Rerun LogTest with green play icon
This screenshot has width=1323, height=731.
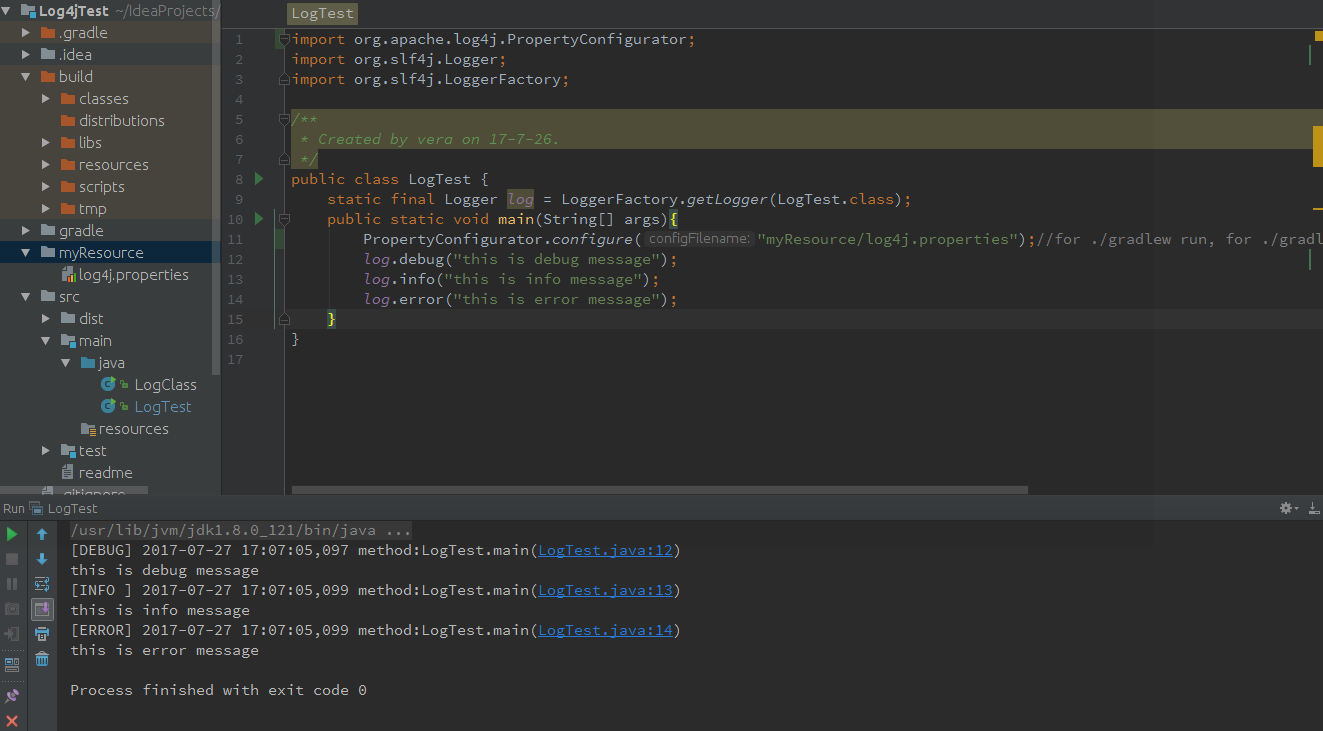tap(12, 534)
